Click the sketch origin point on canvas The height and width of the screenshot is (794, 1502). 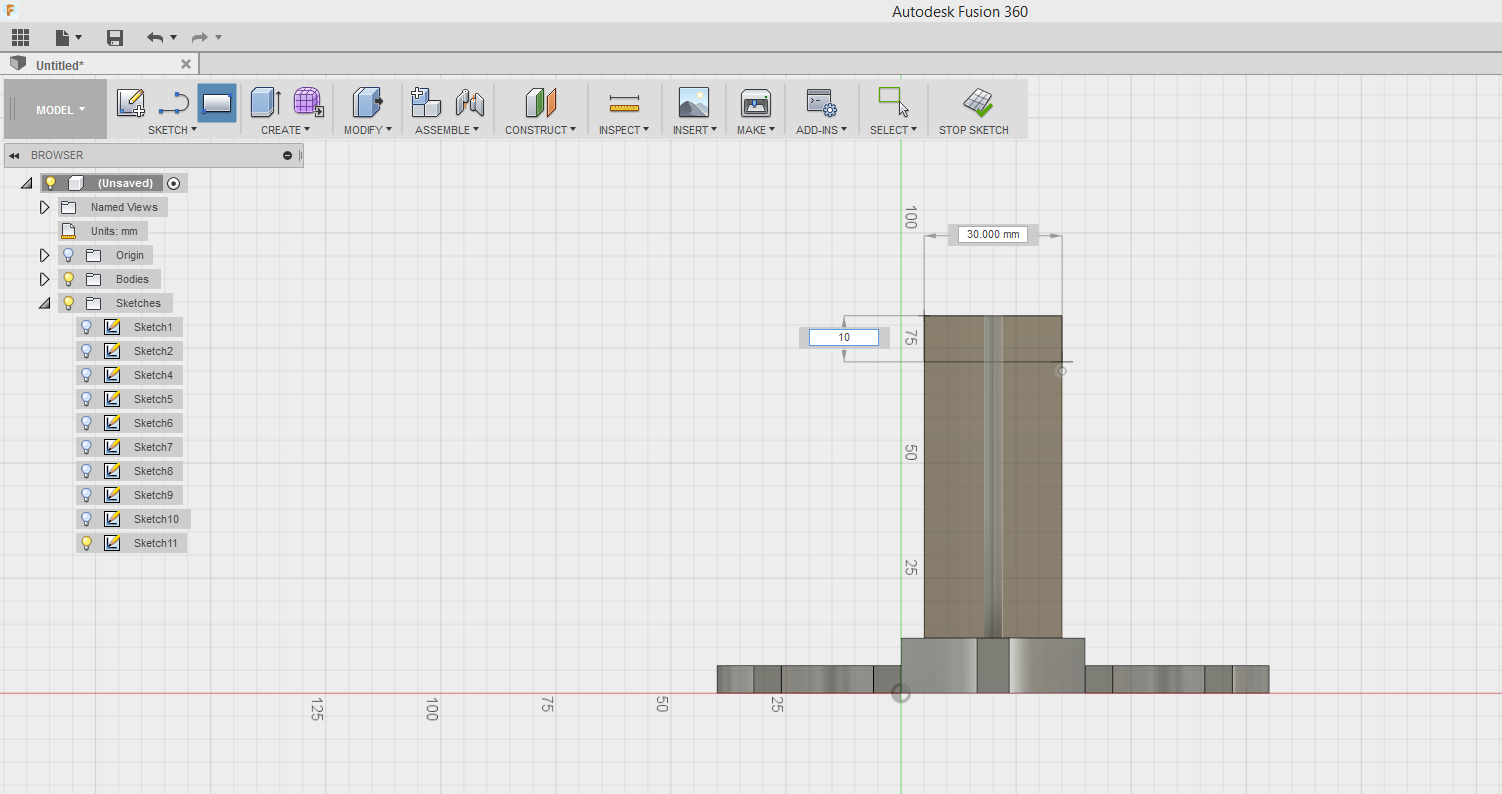(x=900, y=693)
